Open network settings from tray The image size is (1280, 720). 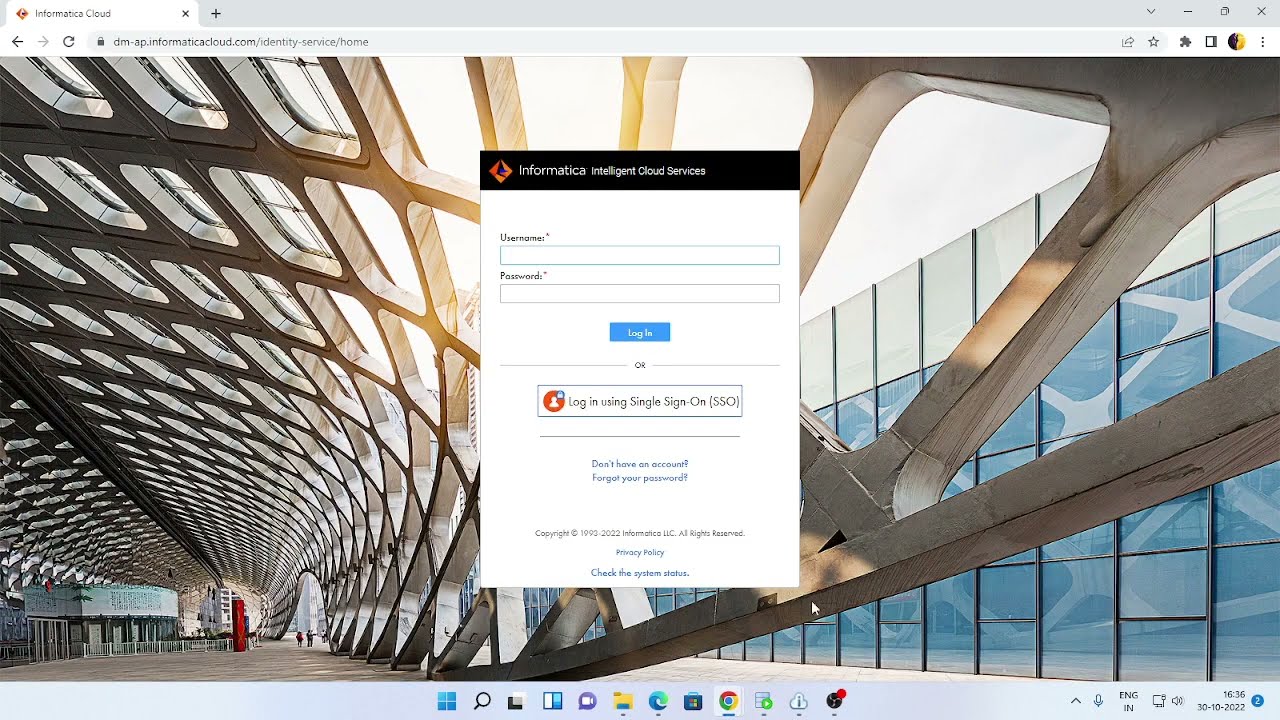click(1159, 701)
